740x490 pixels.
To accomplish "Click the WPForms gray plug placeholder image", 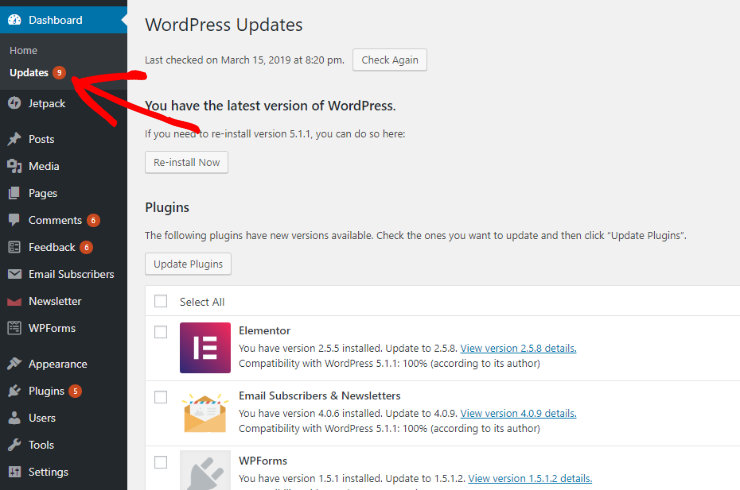I will pos(205,470).
